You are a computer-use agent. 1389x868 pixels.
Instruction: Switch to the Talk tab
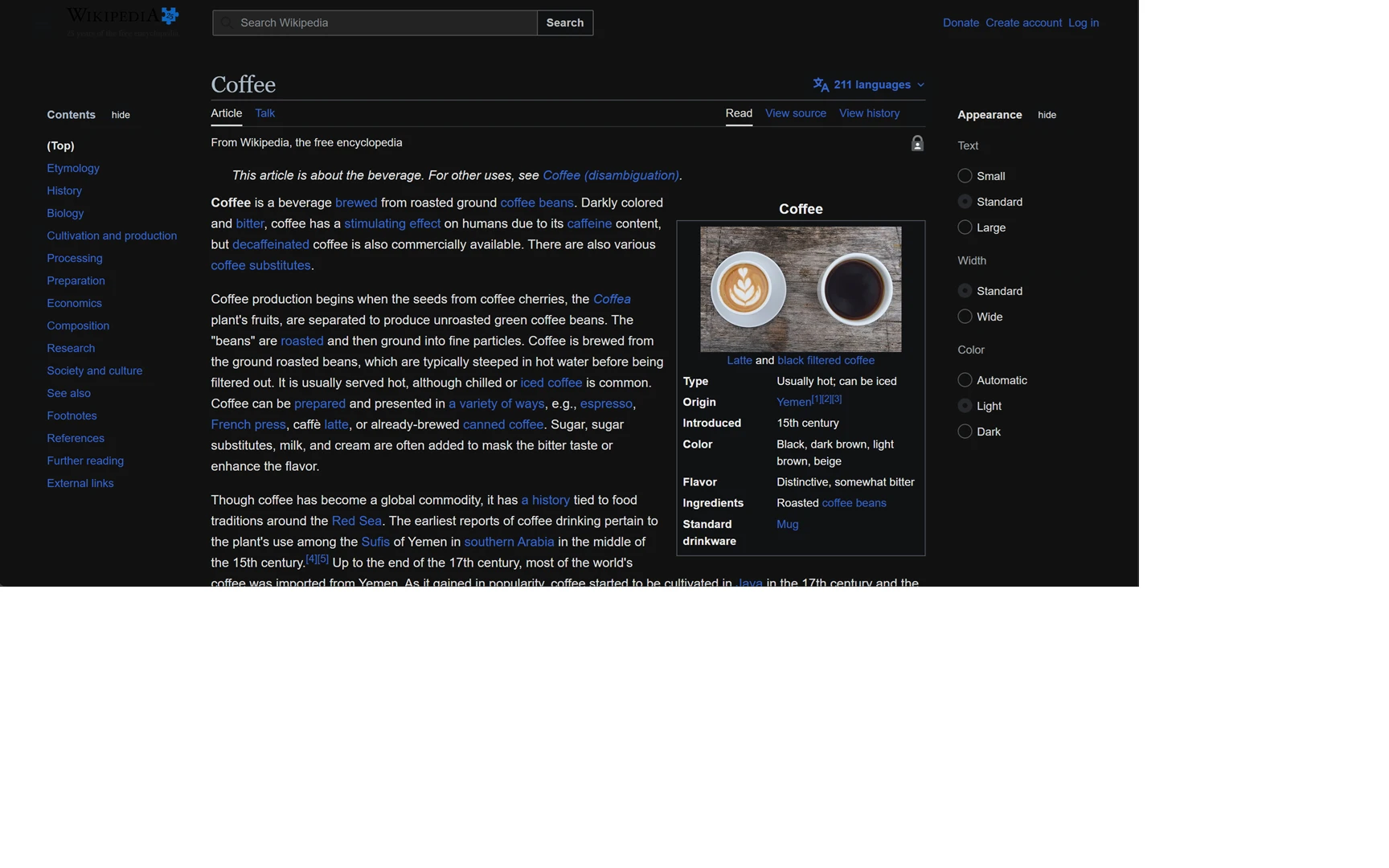pyautogui.click(x=264, y=113)
